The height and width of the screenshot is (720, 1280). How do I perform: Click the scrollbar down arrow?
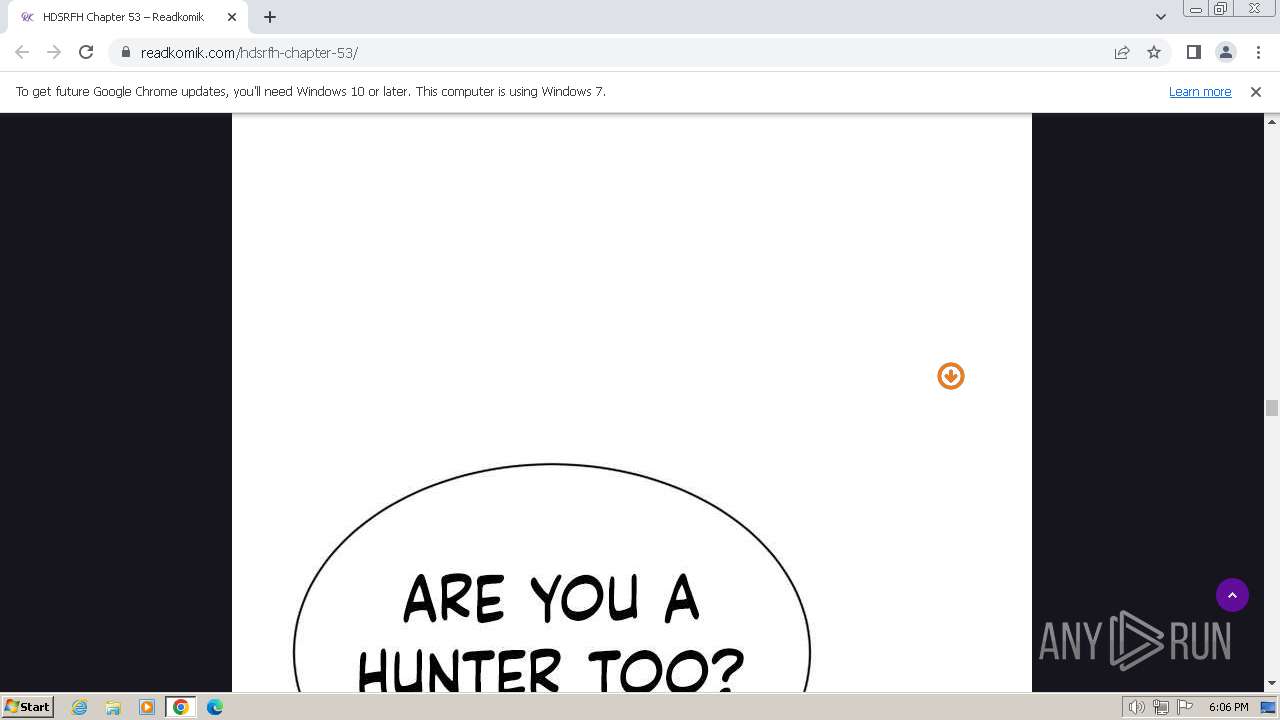(1272, 684)
